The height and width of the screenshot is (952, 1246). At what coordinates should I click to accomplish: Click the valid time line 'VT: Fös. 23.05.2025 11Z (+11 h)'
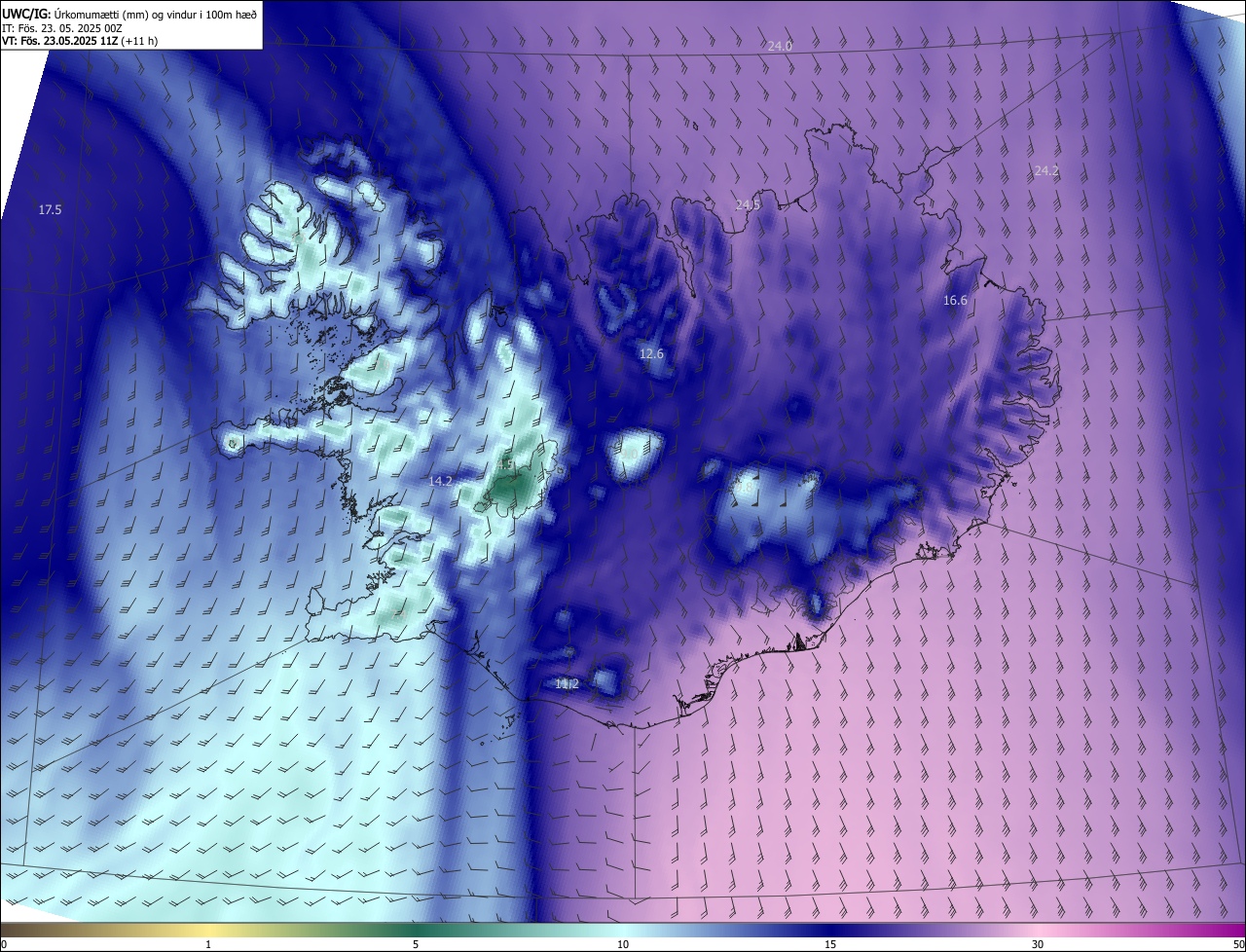point(80,41)
